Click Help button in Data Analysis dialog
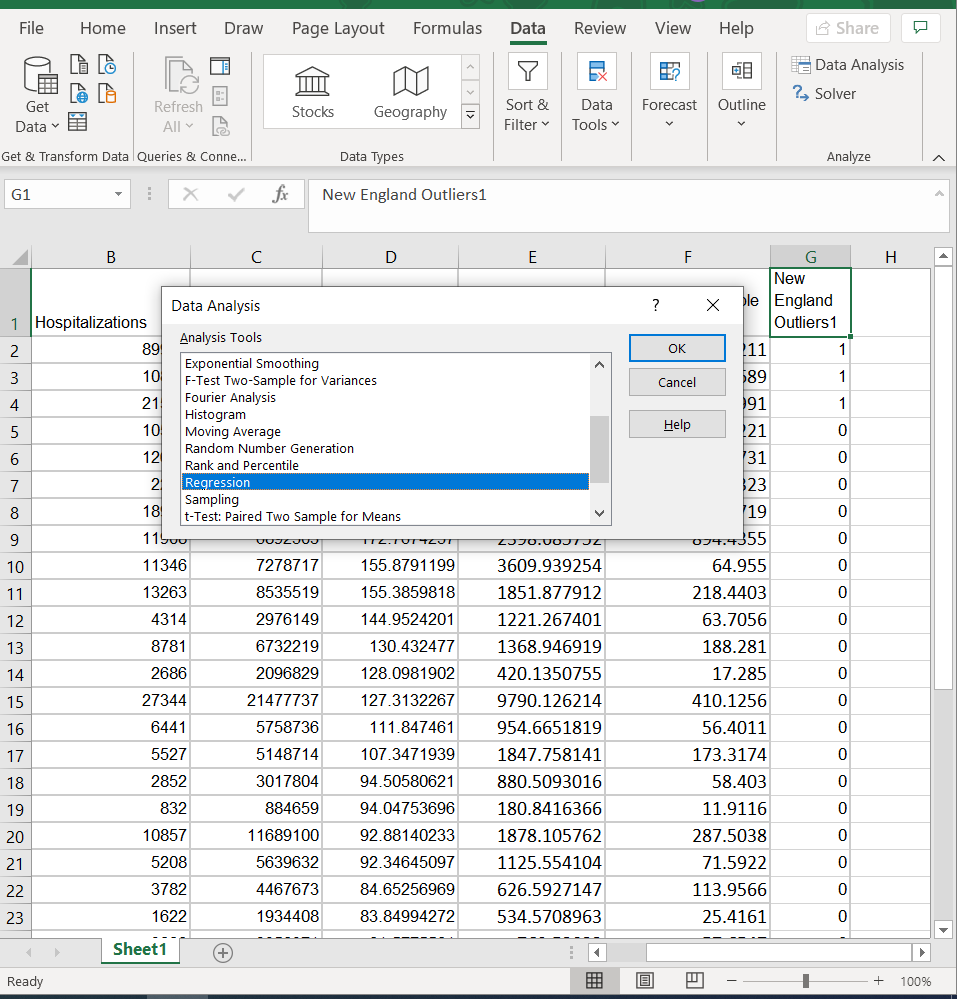This screenshot has height=999, width=957. pos(677,424)
